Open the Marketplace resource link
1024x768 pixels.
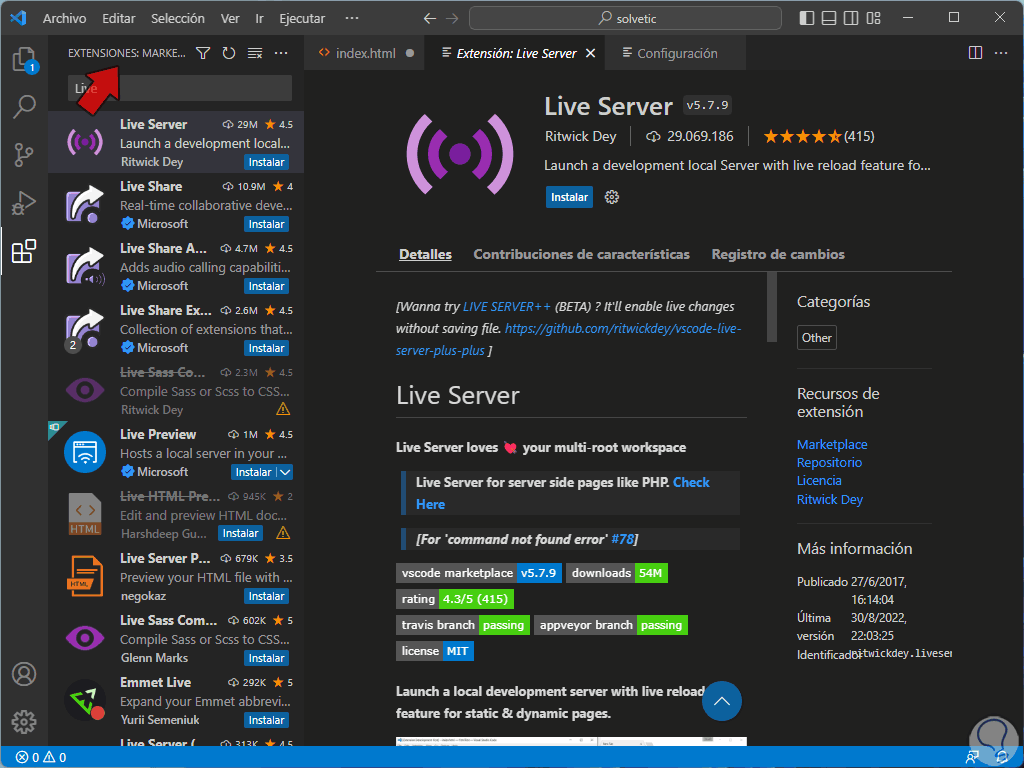coord(832,444)
